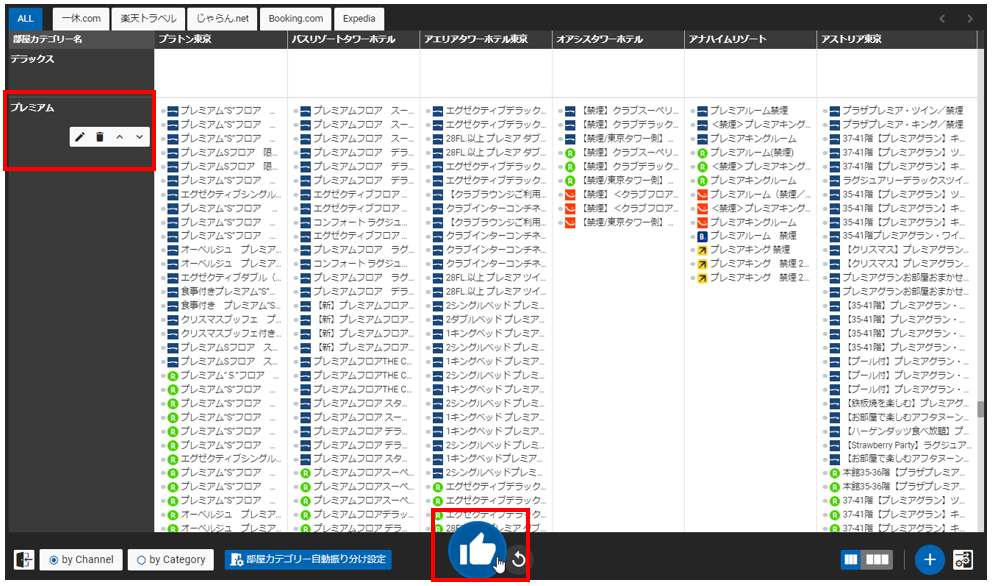This screenshot has height=586, width=994.
Task: Select the Expedia channel tab
Action: point(360,18)
